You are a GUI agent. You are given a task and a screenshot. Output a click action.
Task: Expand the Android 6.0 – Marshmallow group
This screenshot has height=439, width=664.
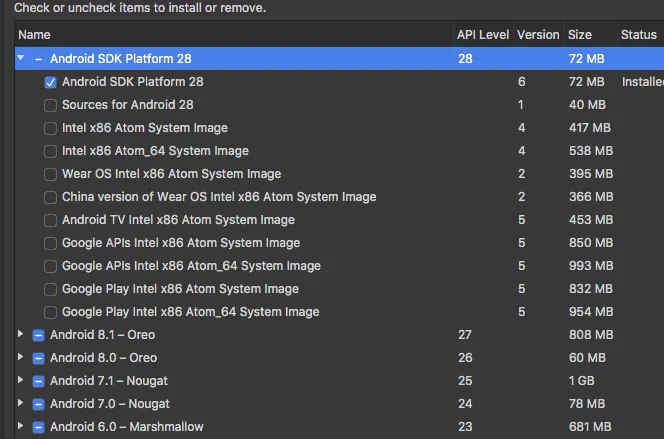tap(21, 427)
